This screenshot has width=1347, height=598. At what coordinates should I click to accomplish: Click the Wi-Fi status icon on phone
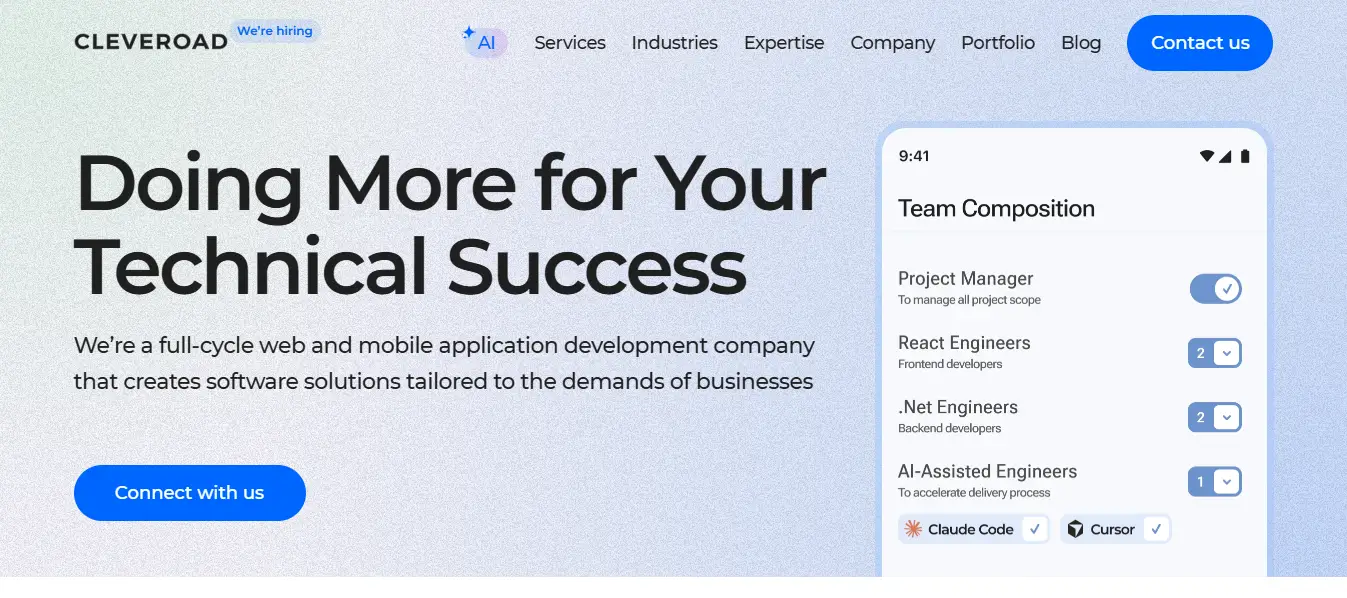tap(1207, 156)
